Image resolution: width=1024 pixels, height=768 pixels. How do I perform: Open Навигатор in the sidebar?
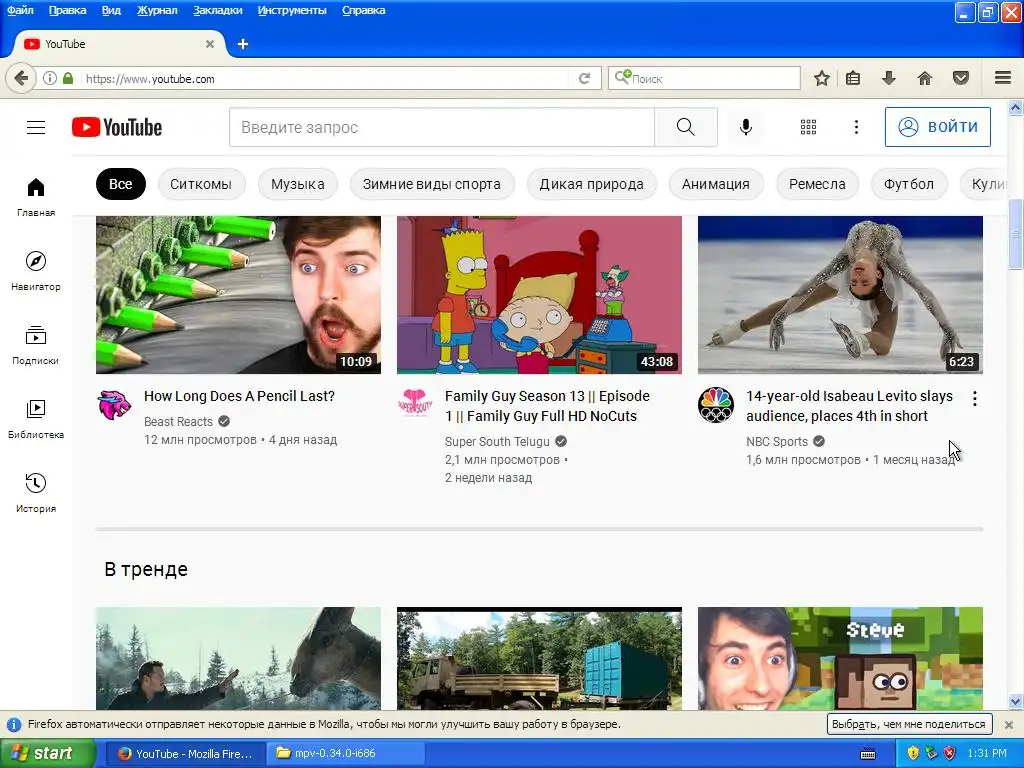[x=36, y=271]
